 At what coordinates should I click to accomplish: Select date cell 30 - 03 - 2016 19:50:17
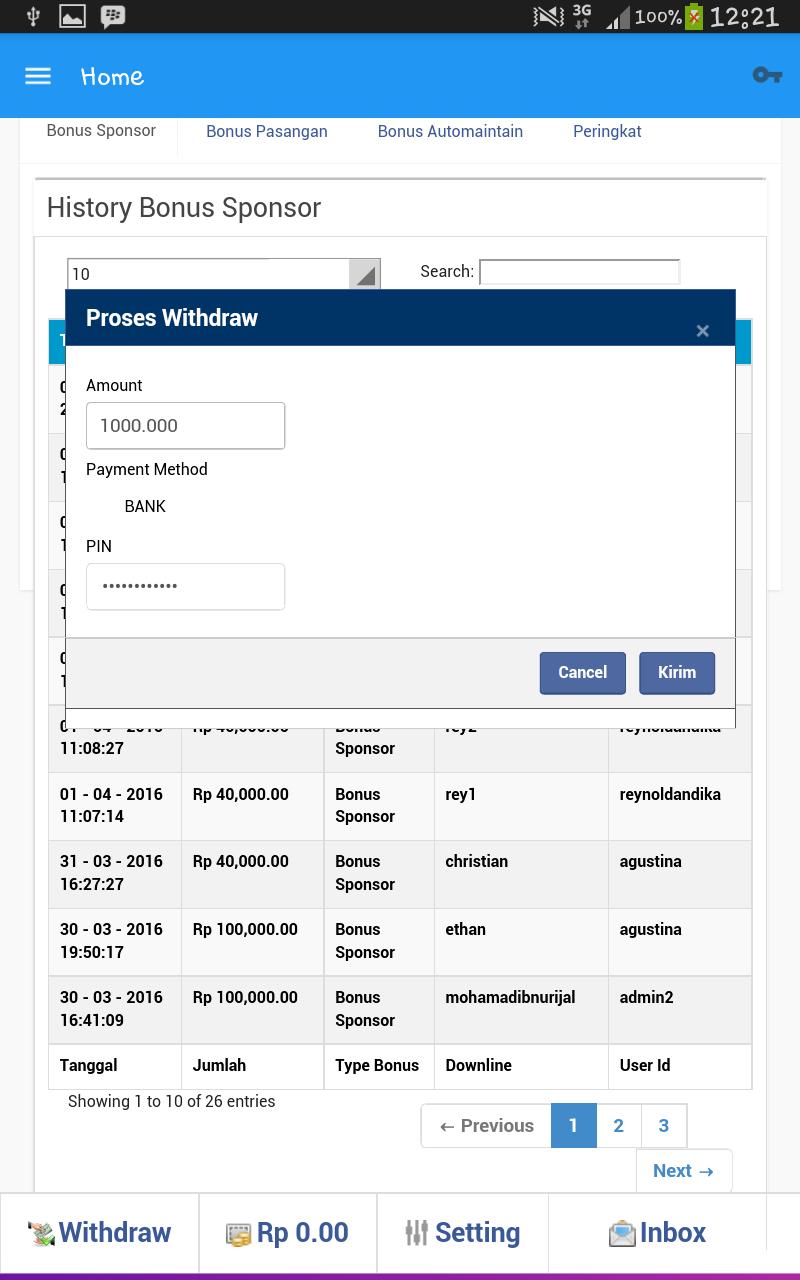(114, 942)
